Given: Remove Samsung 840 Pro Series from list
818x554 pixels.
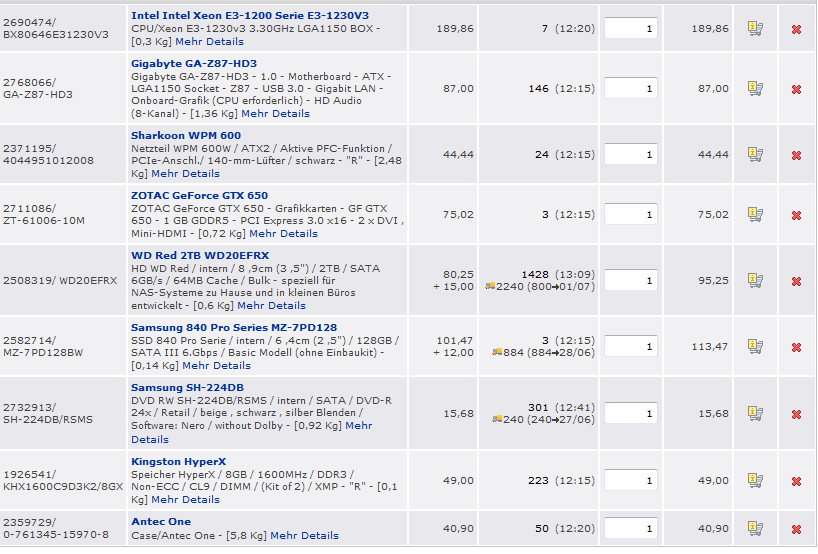Looking at the screenshot, I should (x=796, y=347).
